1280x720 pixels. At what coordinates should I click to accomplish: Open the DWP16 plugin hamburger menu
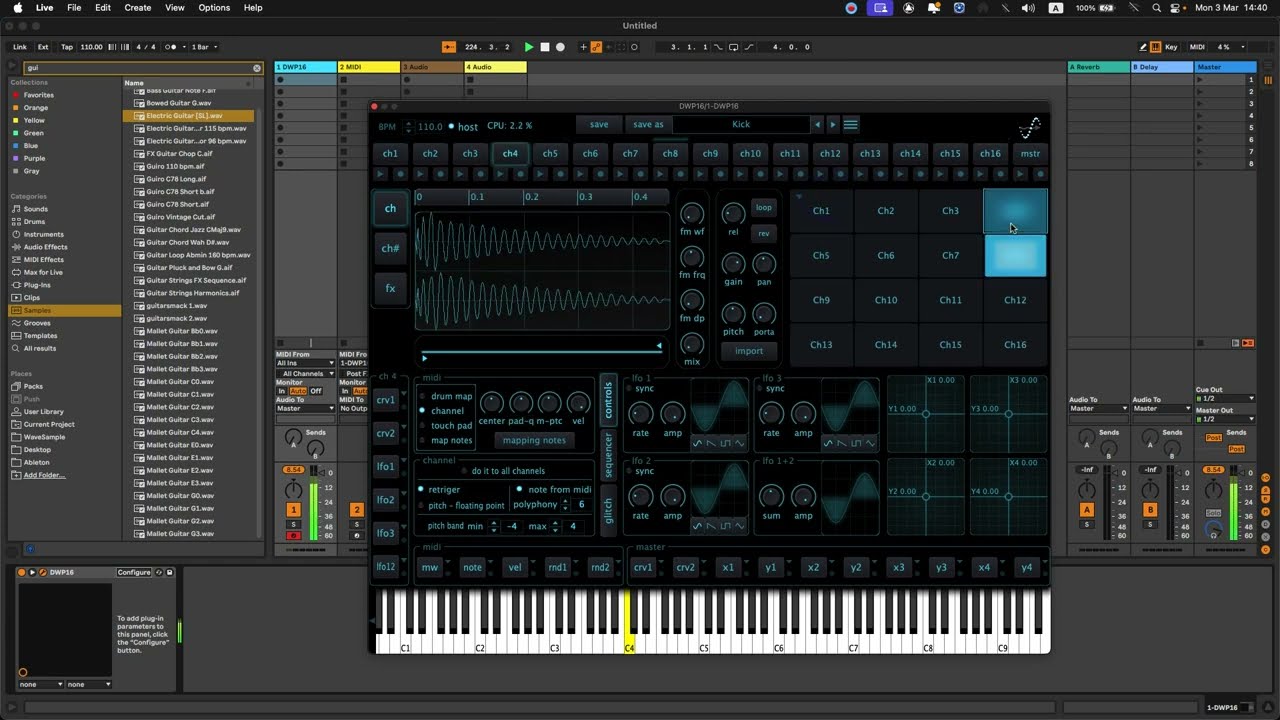[x=851, y=125]
